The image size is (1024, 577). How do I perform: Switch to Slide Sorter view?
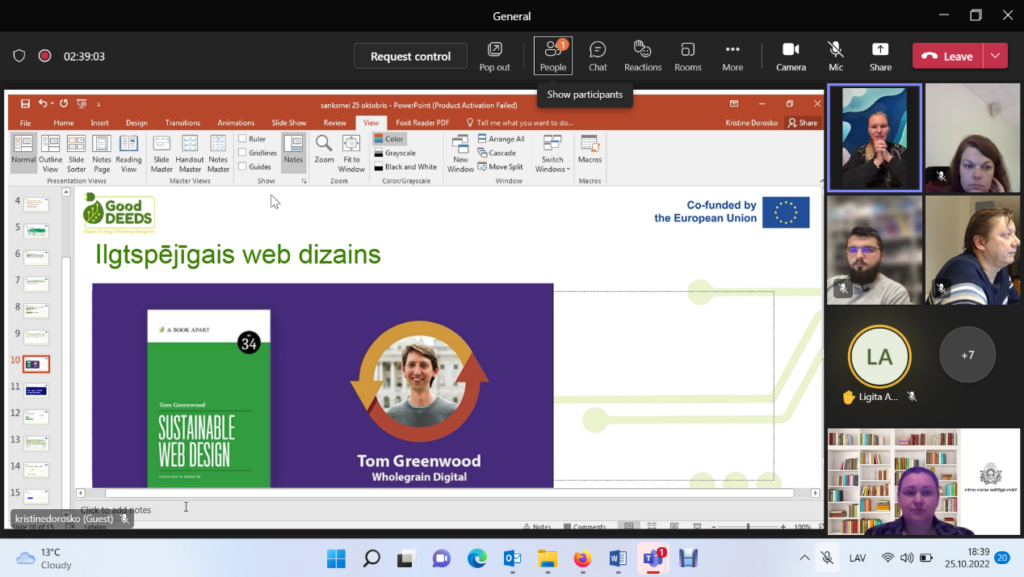76,153
